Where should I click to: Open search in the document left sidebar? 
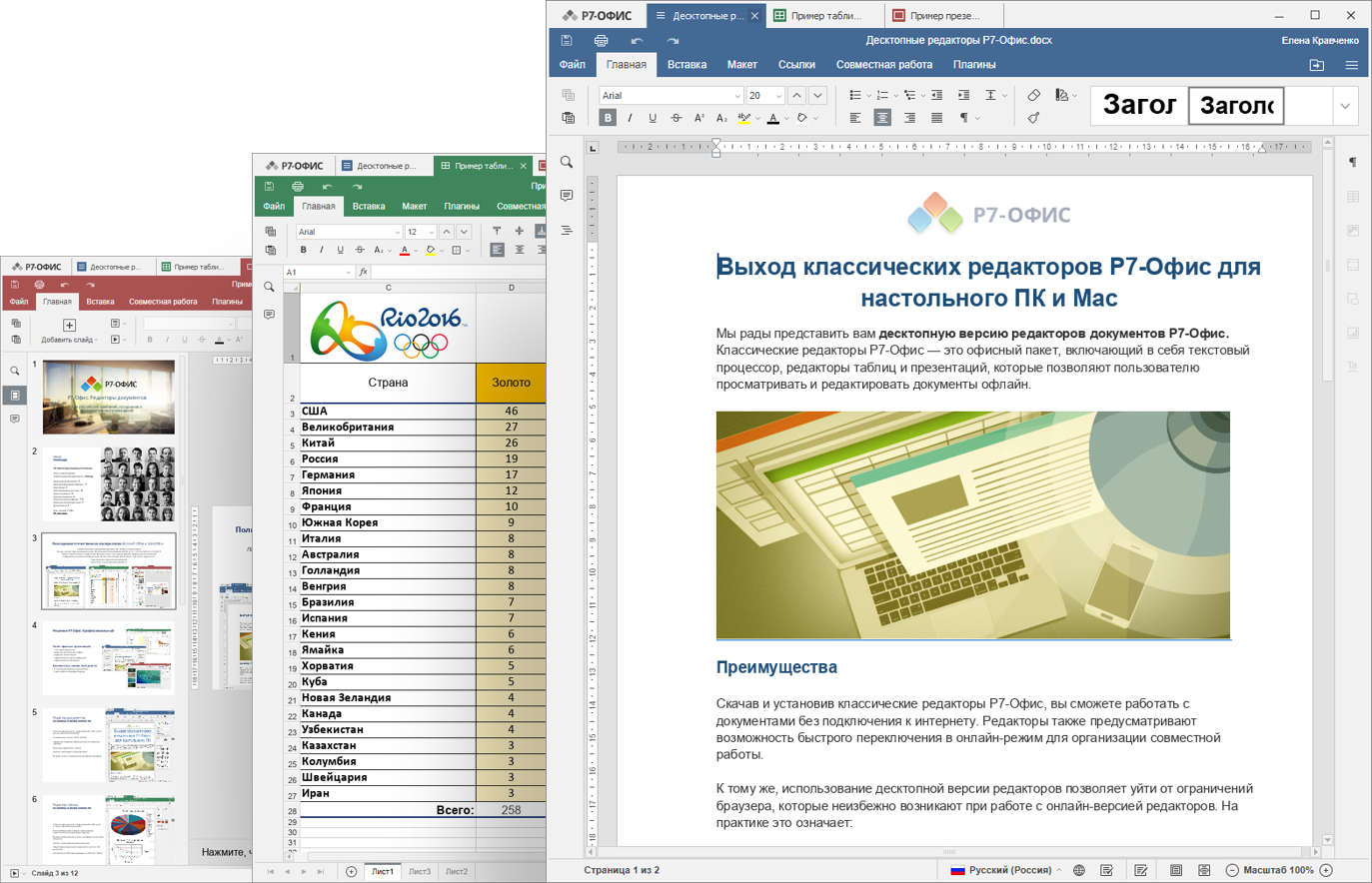click(x=567, y=162)
